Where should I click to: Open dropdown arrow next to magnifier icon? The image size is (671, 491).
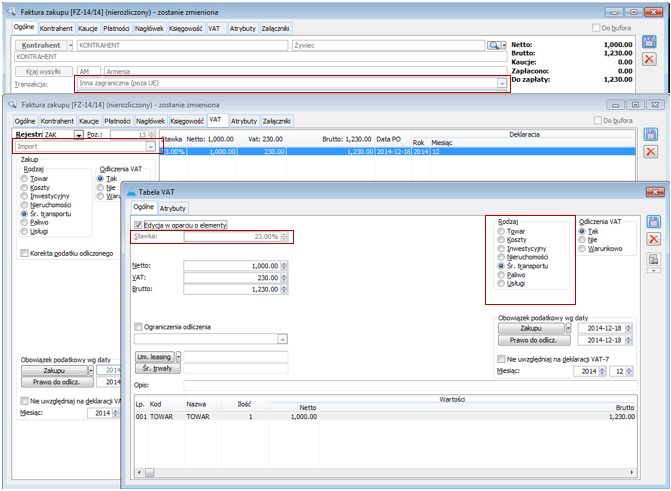pos(504,45)
